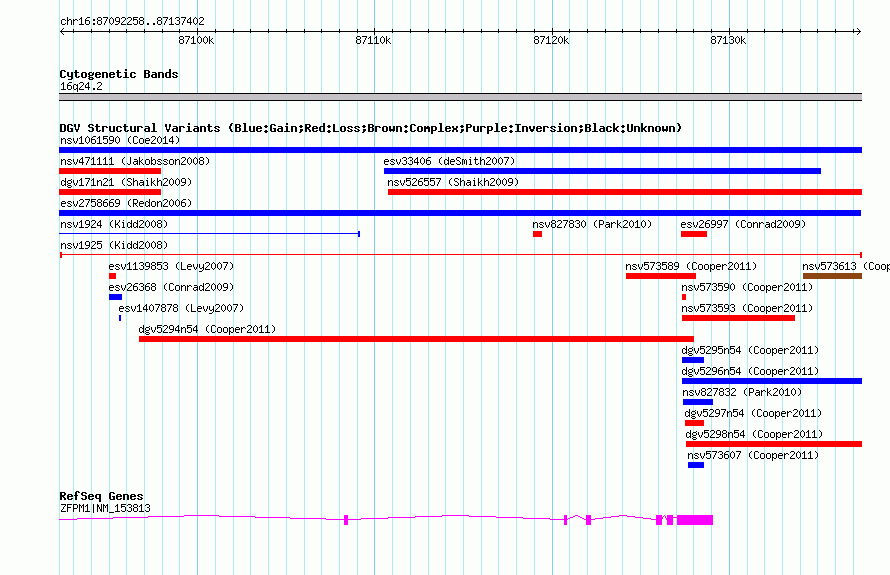Image resolution: width=890 pixels, height=575 pixels.
Task: Click the nsv526557 (Shaikh2009) label
Action: tap(453, 182)
